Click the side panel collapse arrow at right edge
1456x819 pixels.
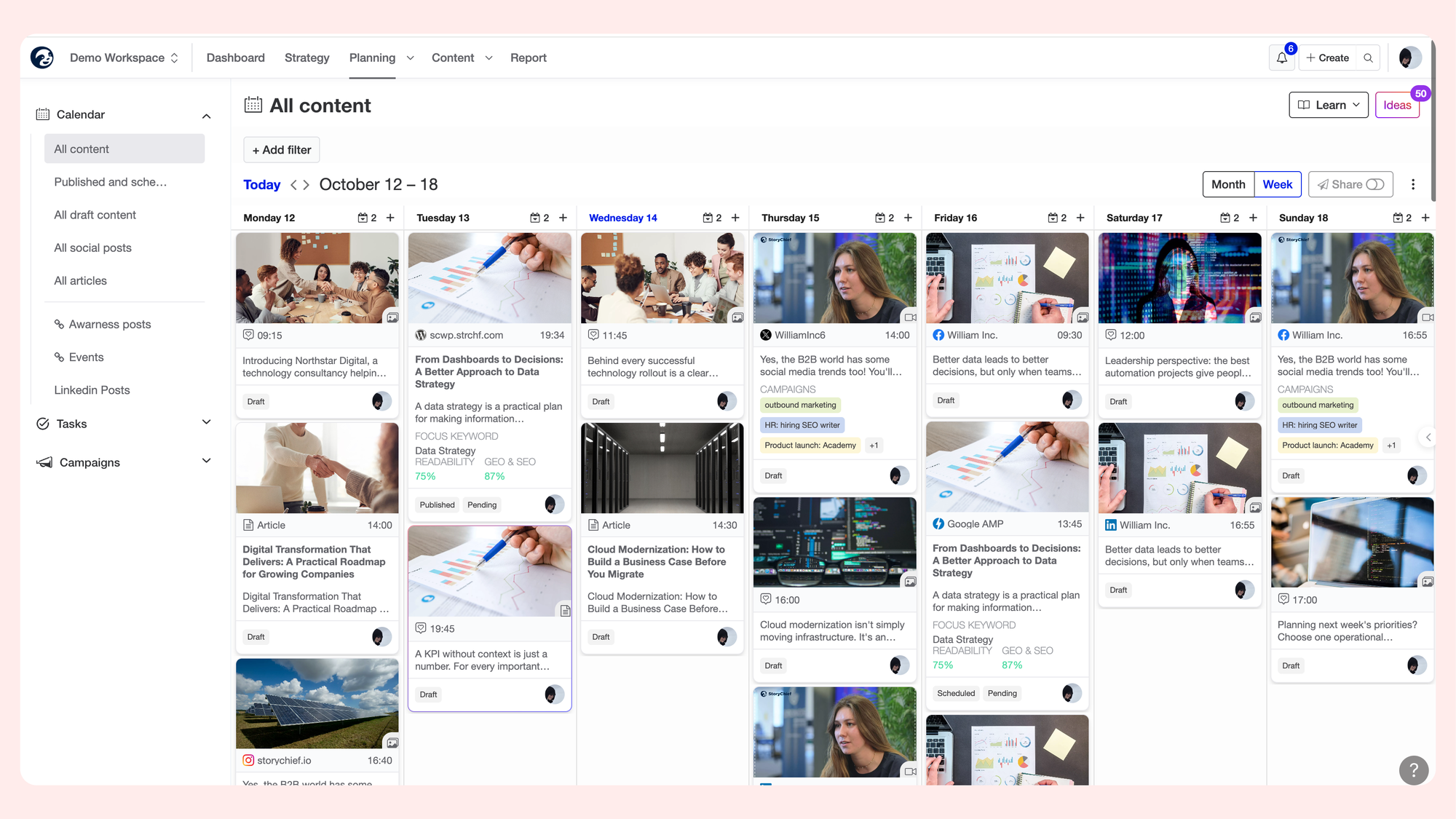click(x=1428, y=438)
